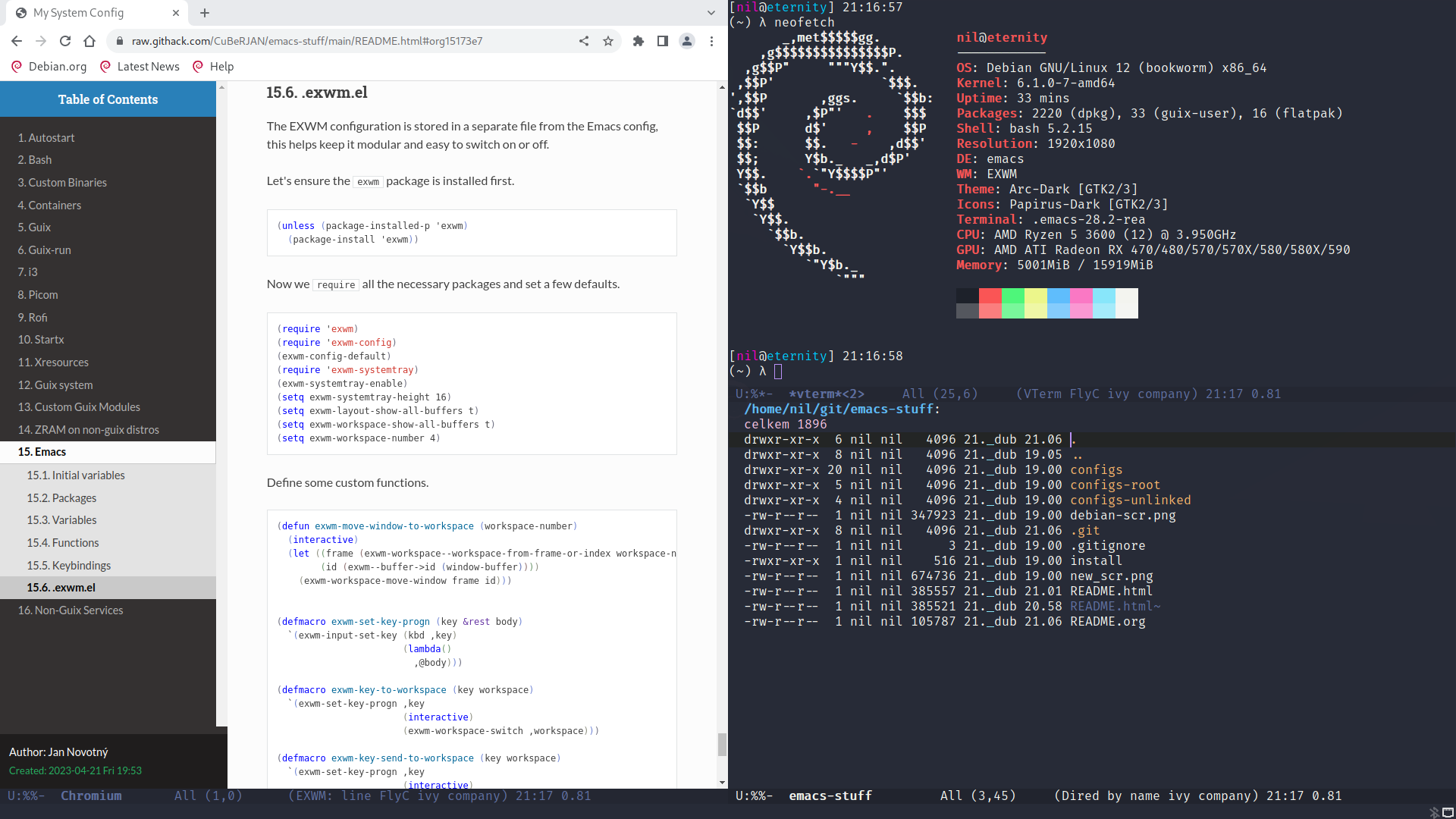Expand the 14. ZRAM on non-guix distros entry

click(x=89, y=429)
